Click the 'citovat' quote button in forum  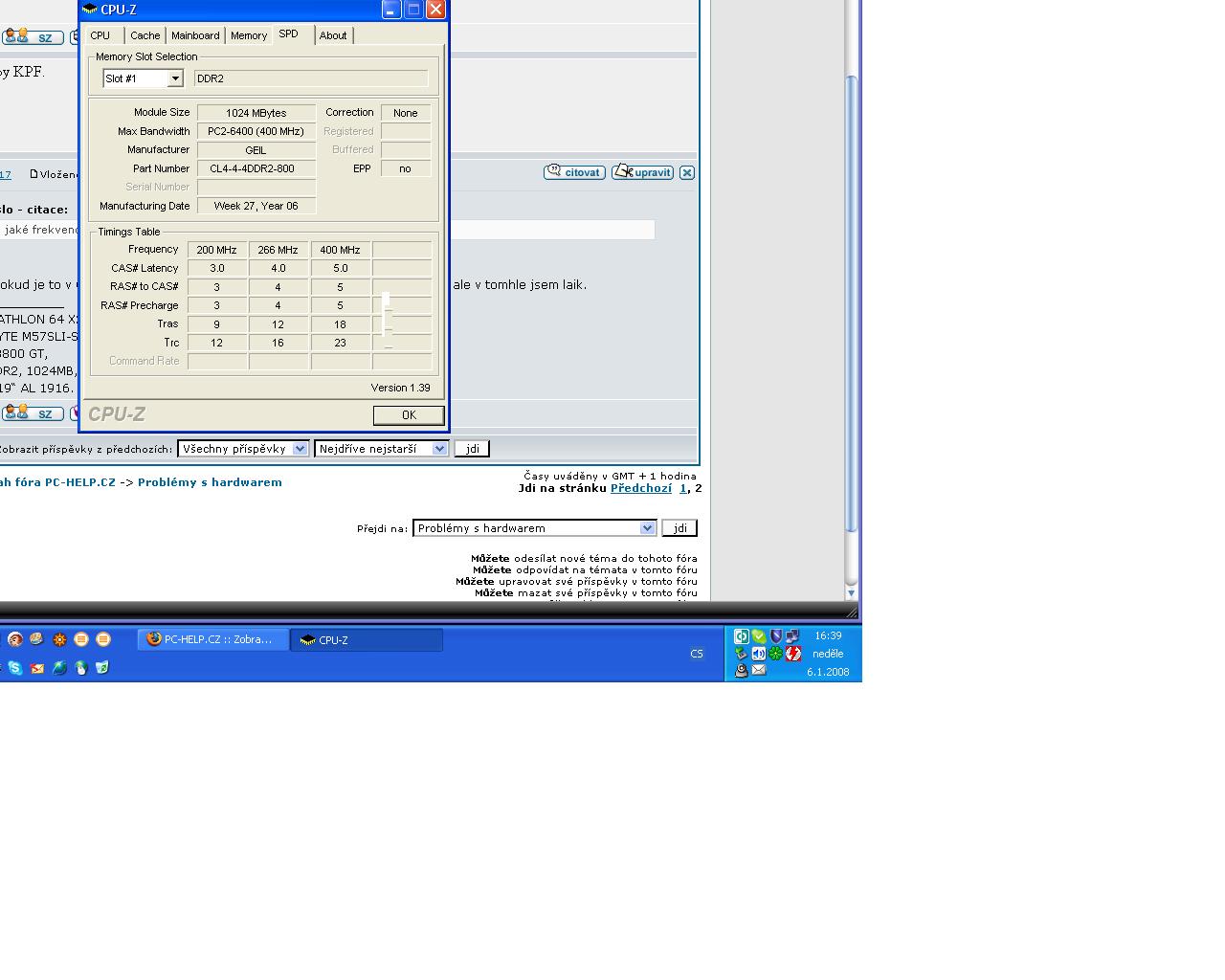tap(574, 172)
